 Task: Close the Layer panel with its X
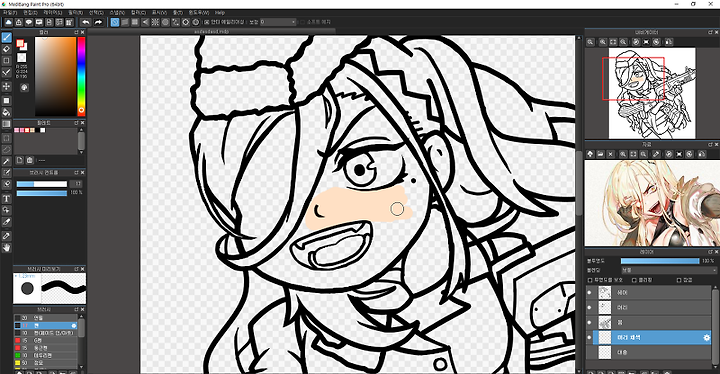click(x=716, y=252)
